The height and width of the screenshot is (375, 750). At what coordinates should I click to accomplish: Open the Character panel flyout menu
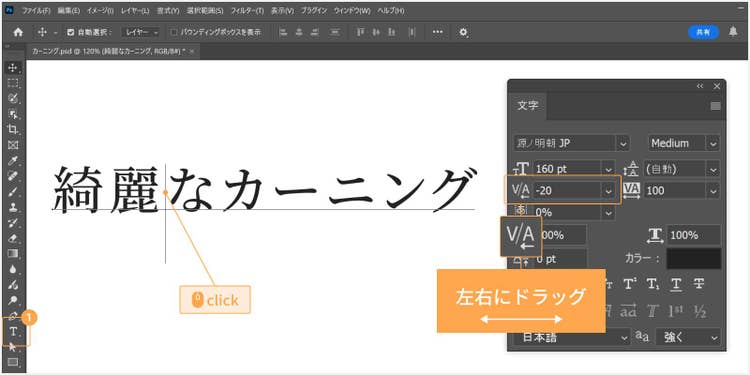click(715, 106)
